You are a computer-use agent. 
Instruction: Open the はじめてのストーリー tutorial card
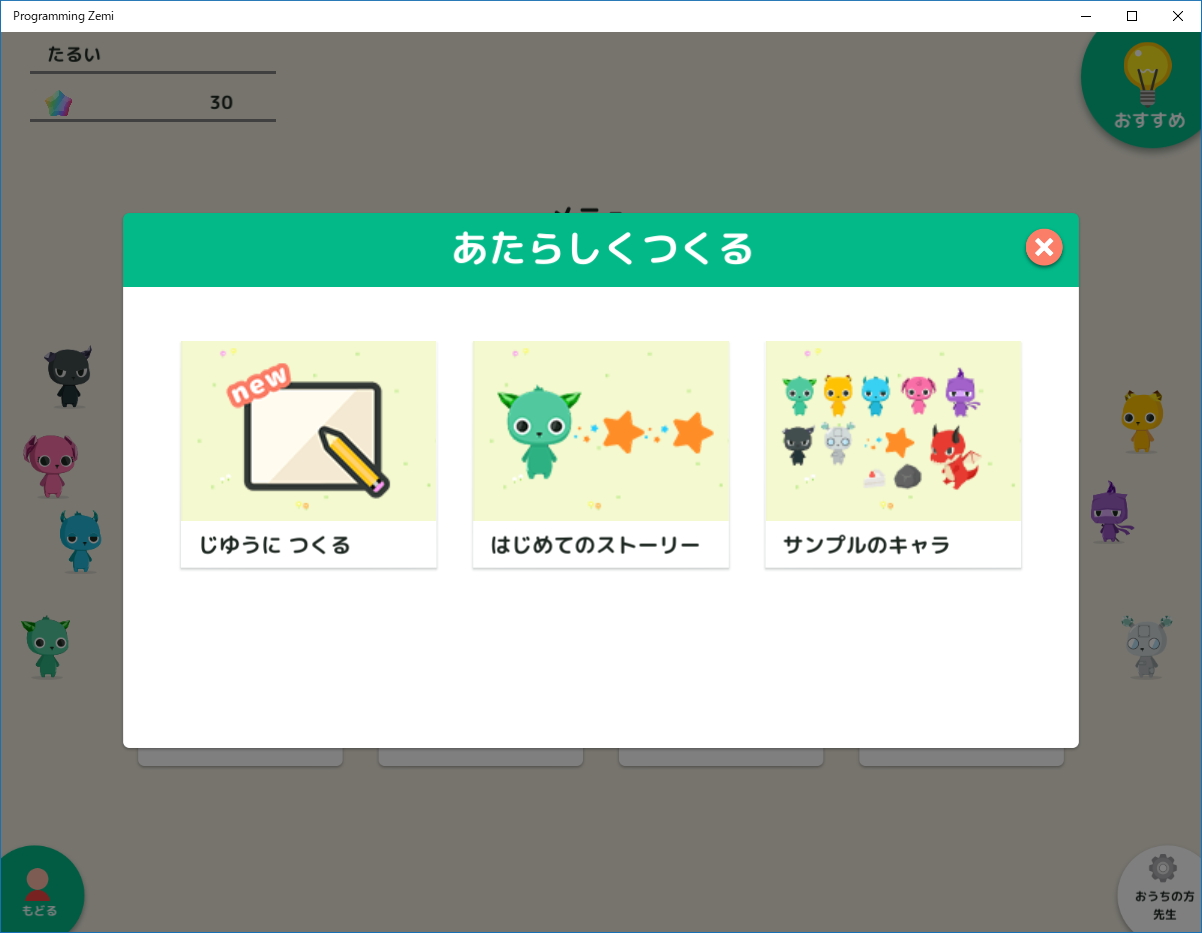(x=600, y=453)
